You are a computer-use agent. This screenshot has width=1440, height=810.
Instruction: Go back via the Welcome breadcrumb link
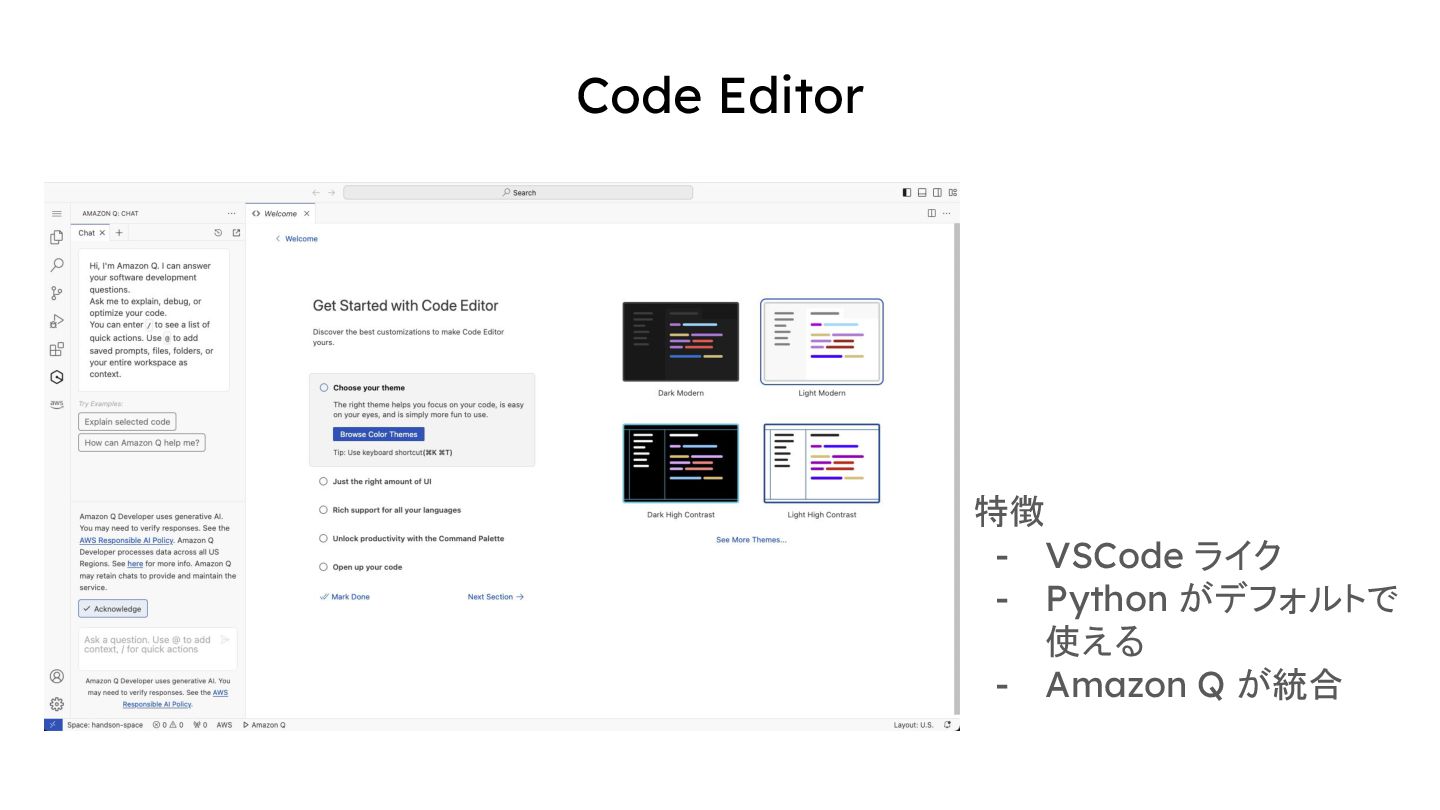pyautogui.click(x=297, y=239)
